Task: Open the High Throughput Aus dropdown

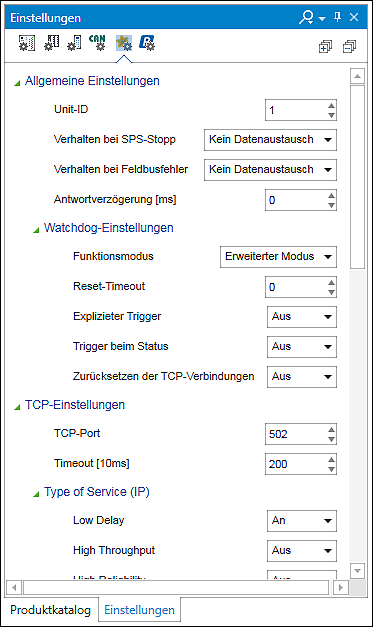Action: coord(302,551)
